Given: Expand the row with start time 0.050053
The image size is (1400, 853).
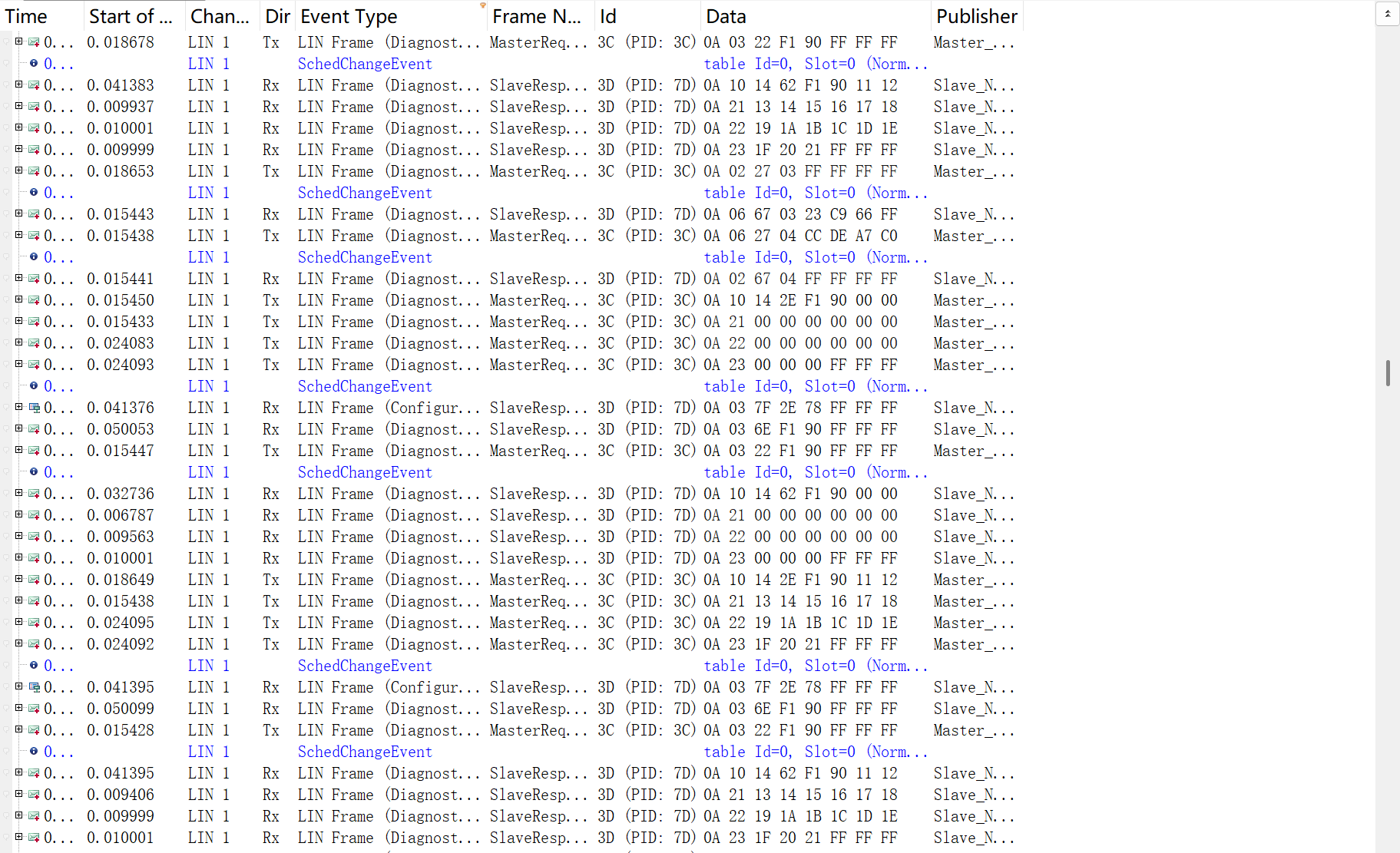Looking at the screenshot, I should 18,428.
